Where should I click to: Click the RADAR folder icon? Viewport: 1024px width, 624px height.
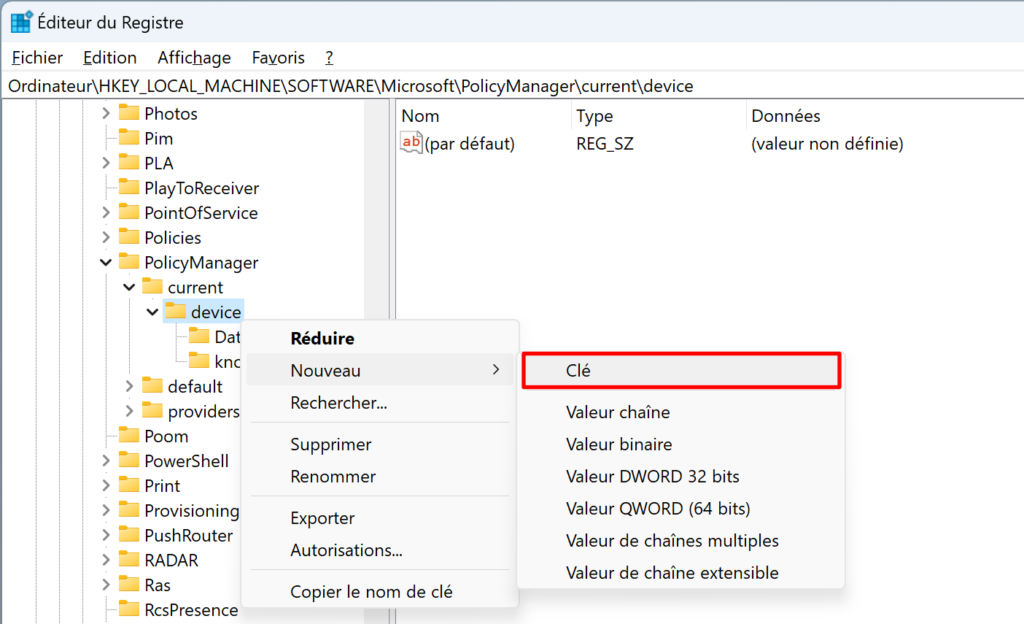pyautogui.click(x=129, y=559)
